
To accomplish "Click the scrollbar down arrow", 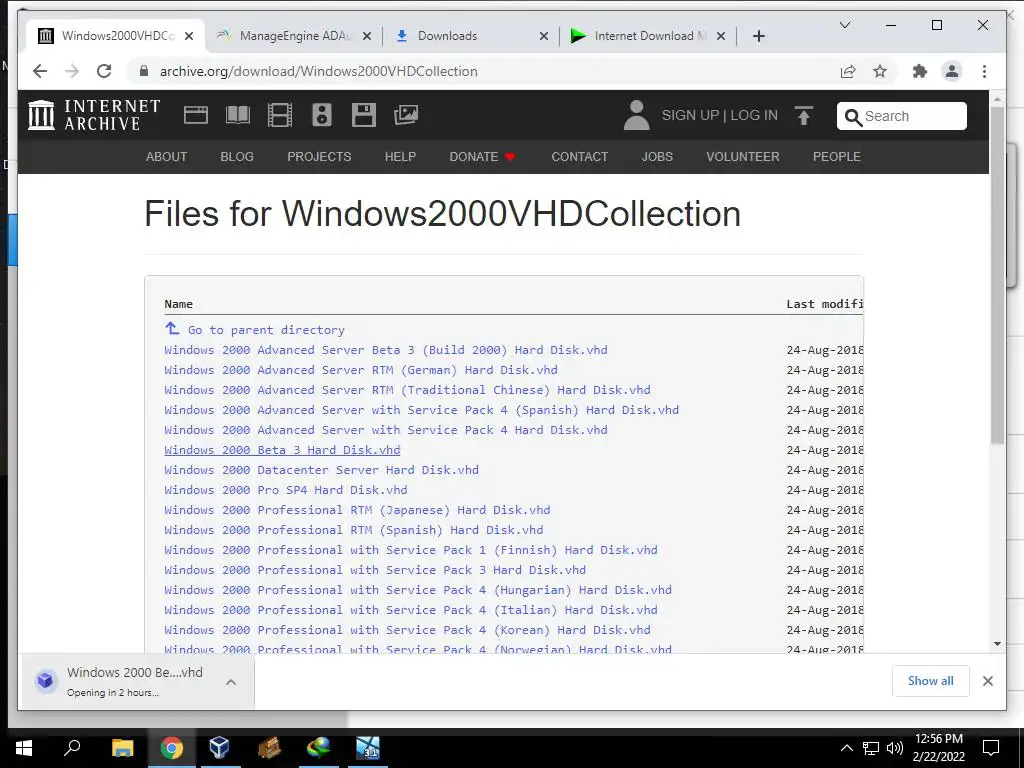I will click(x=997, y=644).
